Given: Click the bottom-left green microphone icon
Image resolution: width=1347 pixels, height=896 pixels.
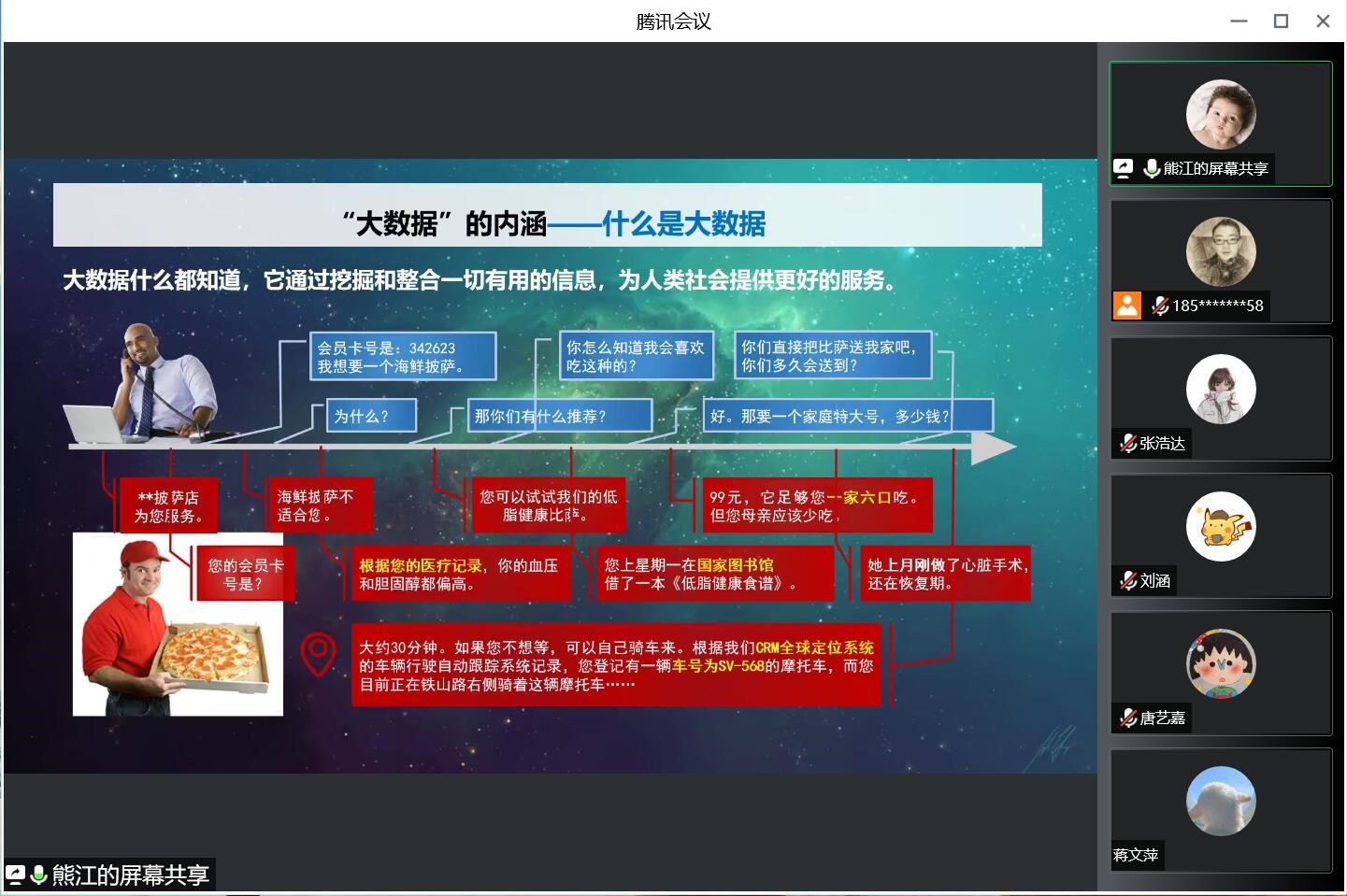Looking at the screenshot, I should coord(39,875).
